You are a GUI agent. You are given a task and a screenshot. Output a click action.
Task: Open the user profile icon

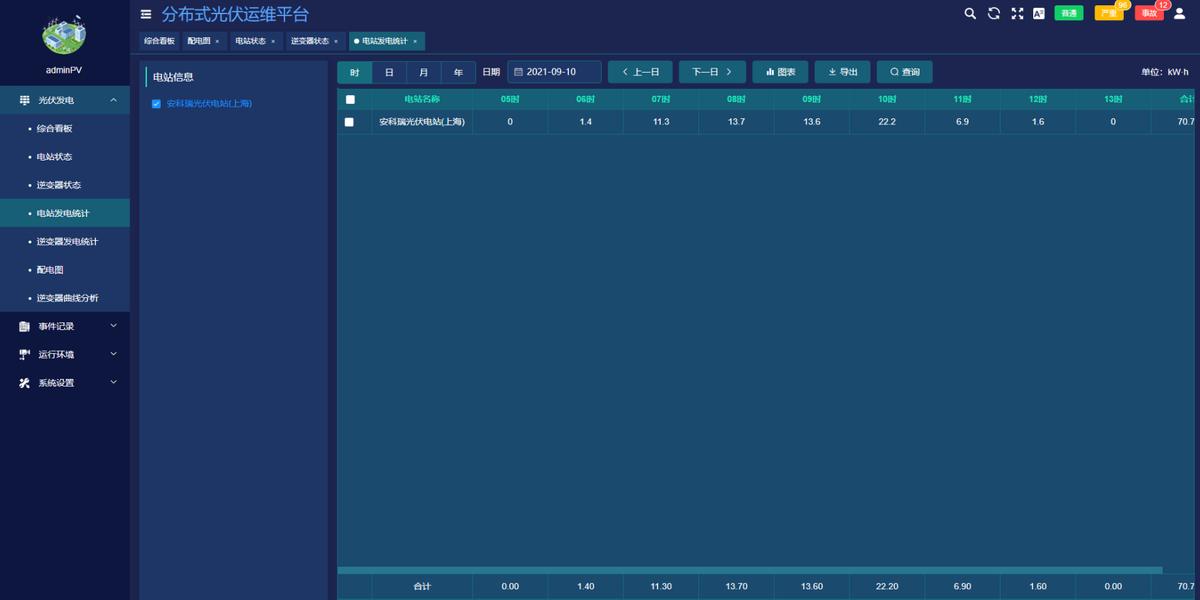1179,14
